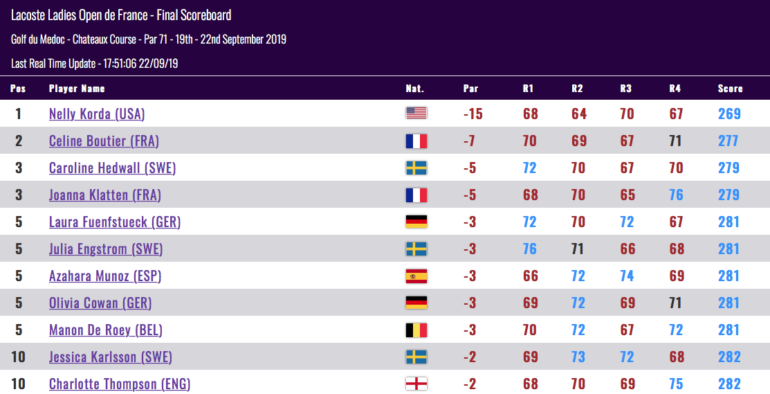
Task: Click the Spanish flag beside Azahara Munoz
Action: (x=416, y=276)
